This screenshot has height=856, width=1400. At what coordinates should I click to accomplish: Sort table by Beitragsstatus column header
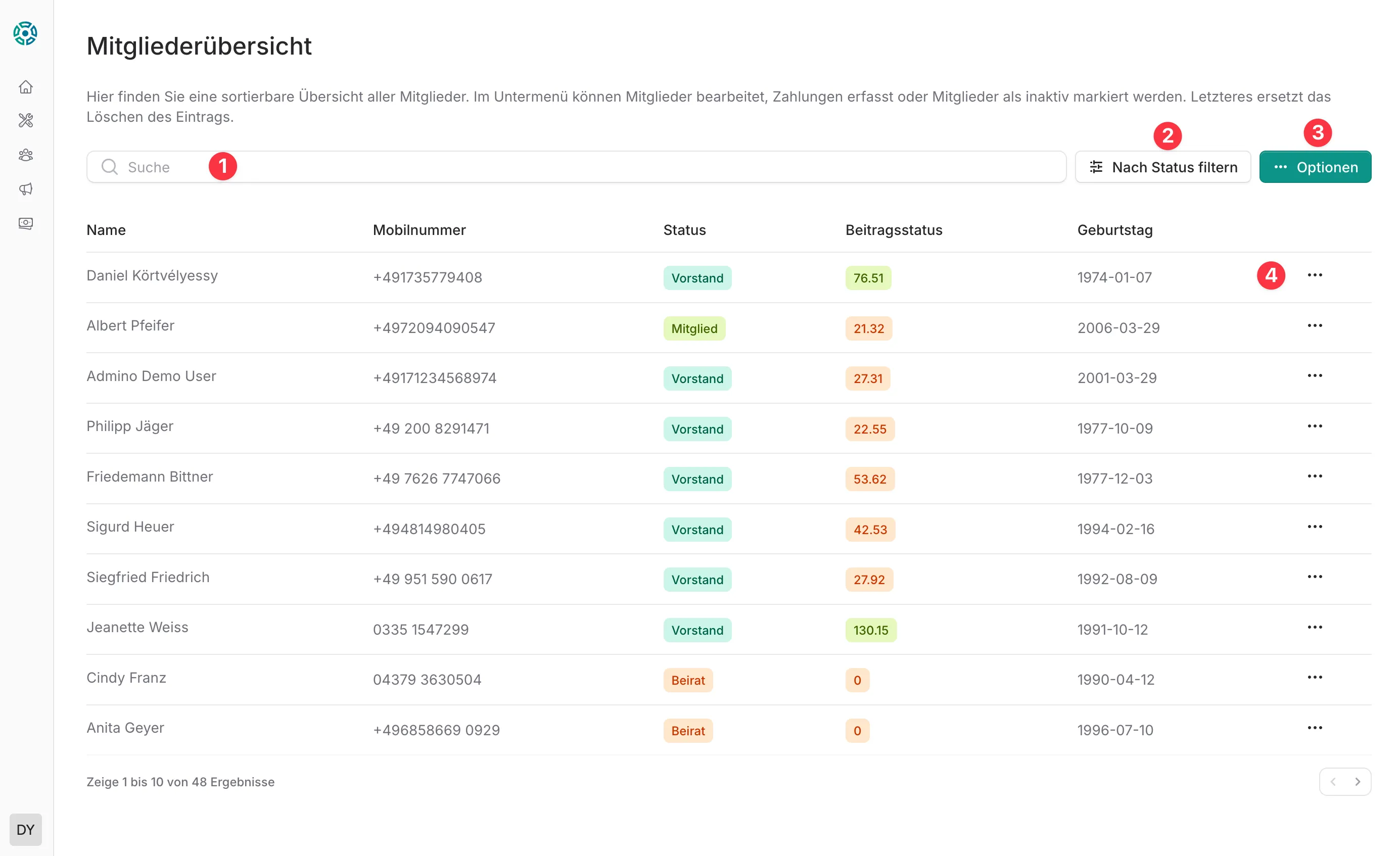click(x=893, y=230)
